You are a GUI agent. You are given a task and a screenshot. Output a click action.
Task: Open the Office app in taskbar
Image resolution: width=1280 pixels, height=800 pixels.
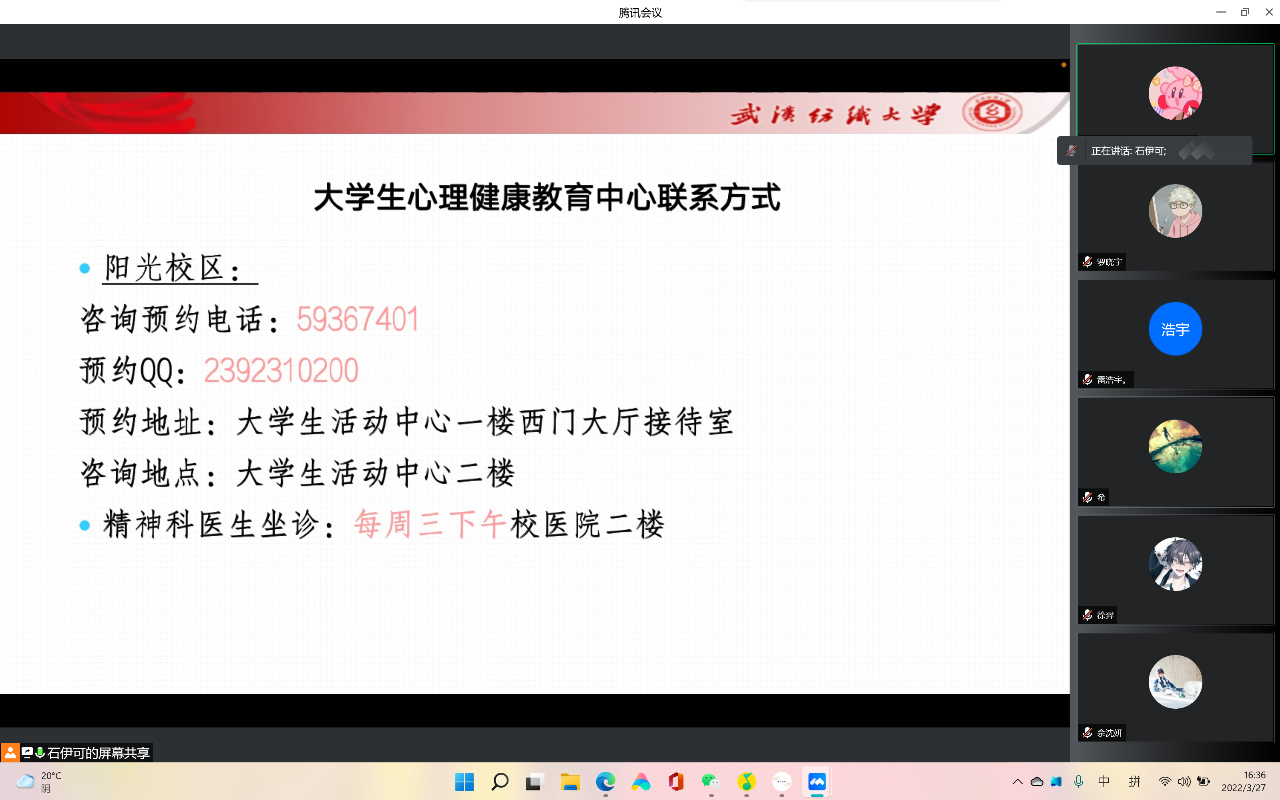click(676, 782)
